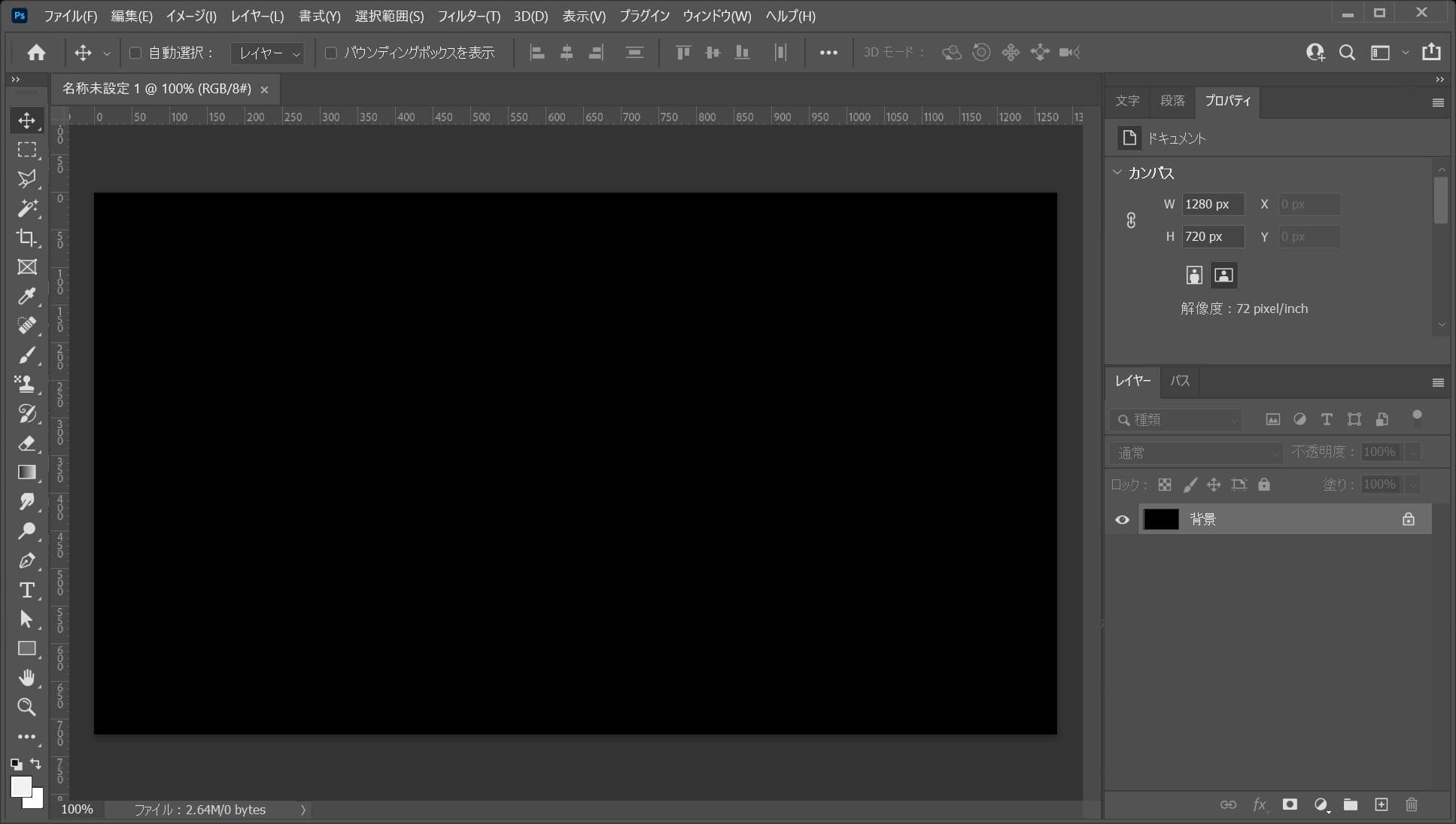Click portrait canvas orientation button
Viewport: 1456px width, 824px height.
pyautogui.click(x=1194, y=275)
